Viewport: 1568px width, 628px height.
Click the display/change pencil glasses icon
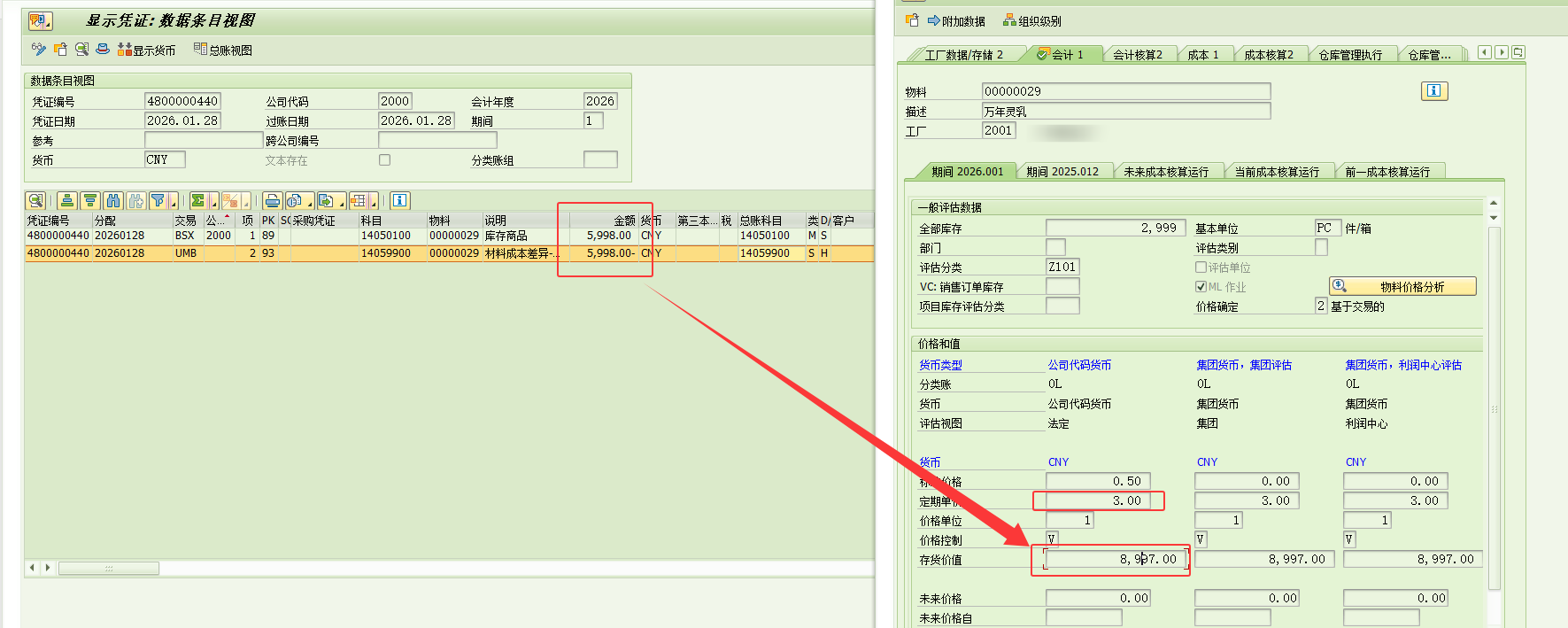click(x=38, y=50)
